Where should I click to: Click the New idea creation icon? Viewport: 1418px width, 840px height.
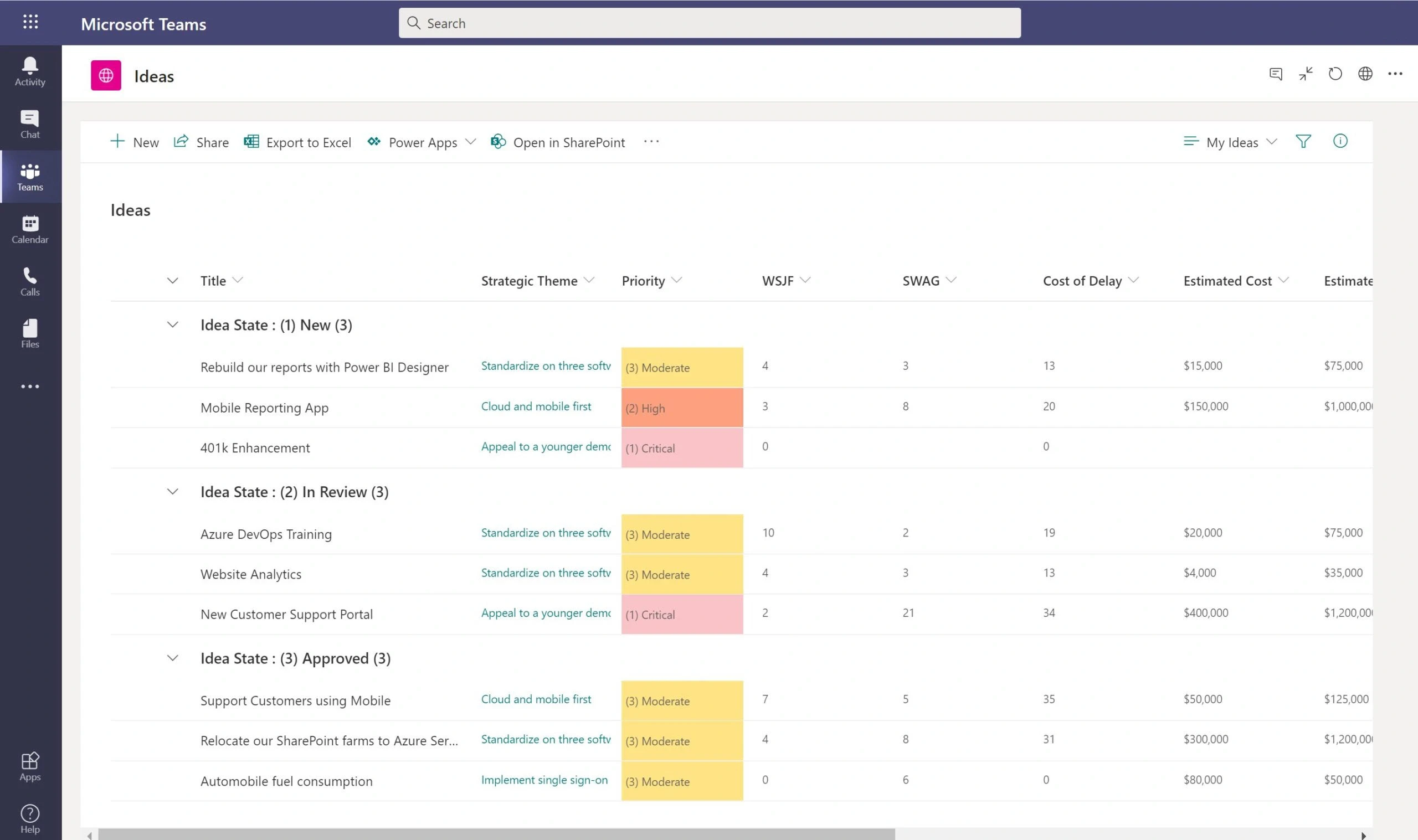[x=117, y=141]
